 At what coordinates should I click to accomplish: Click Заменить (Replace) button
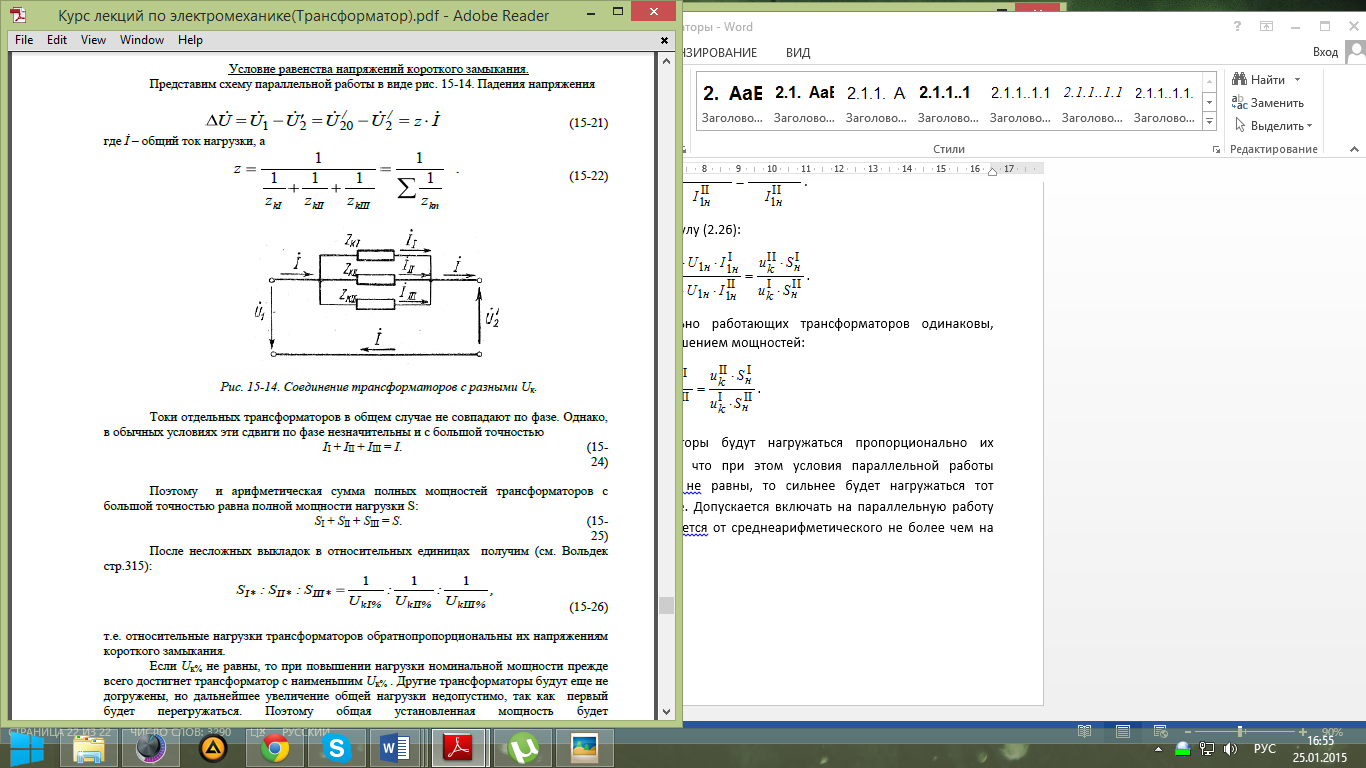pyautogui.click(x=1268, y=102)
